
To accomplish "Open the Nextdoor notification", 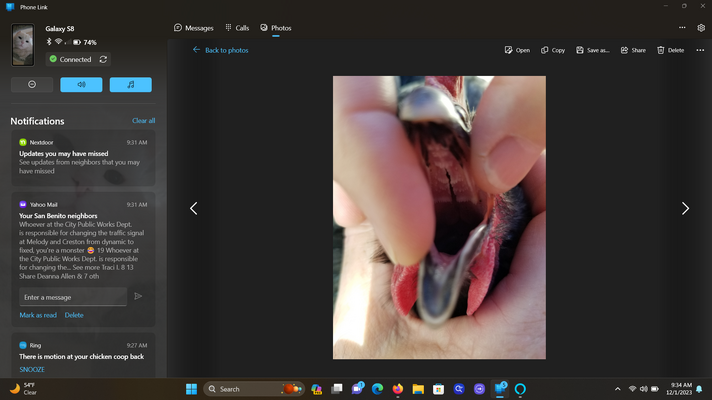I will 83,158.
